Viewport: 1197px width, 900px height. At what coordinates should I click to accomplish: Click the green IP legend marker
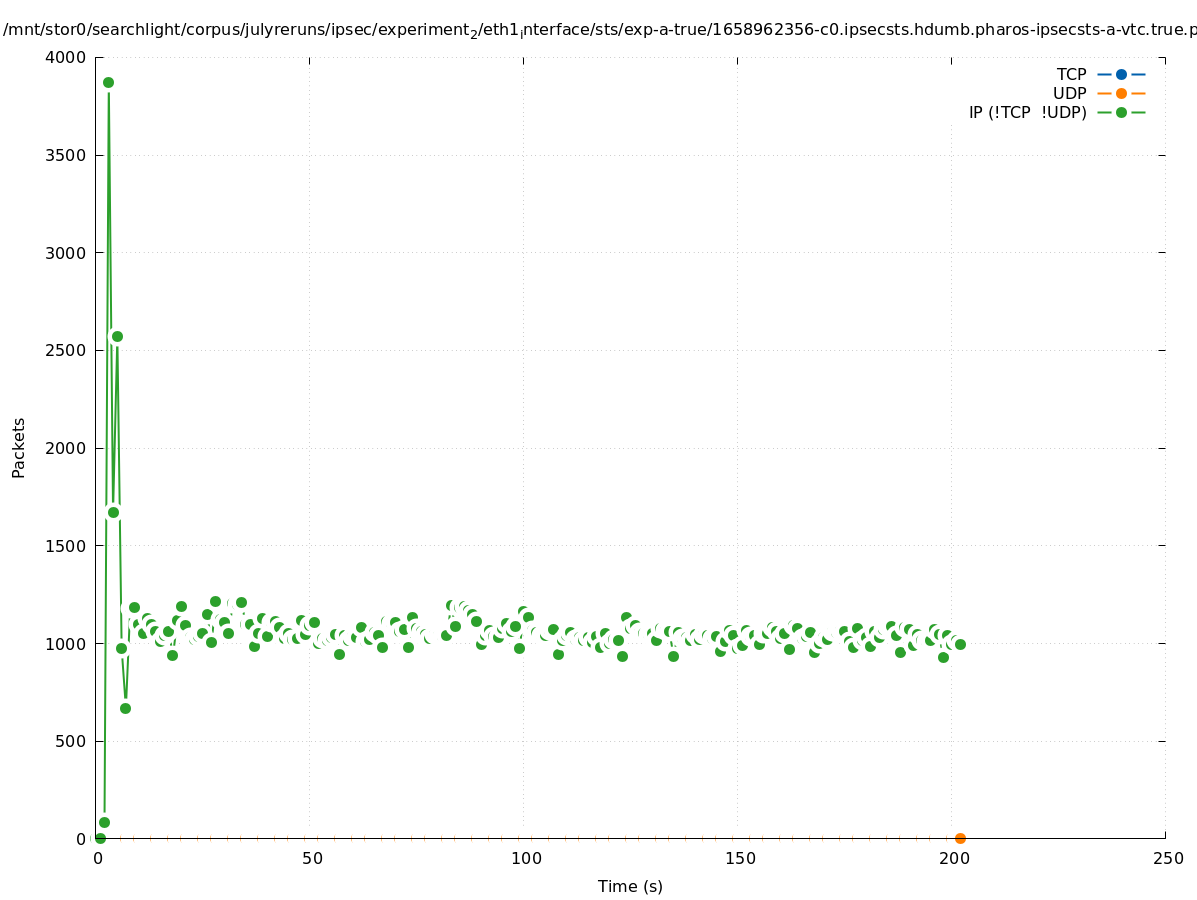[1121, 112]
